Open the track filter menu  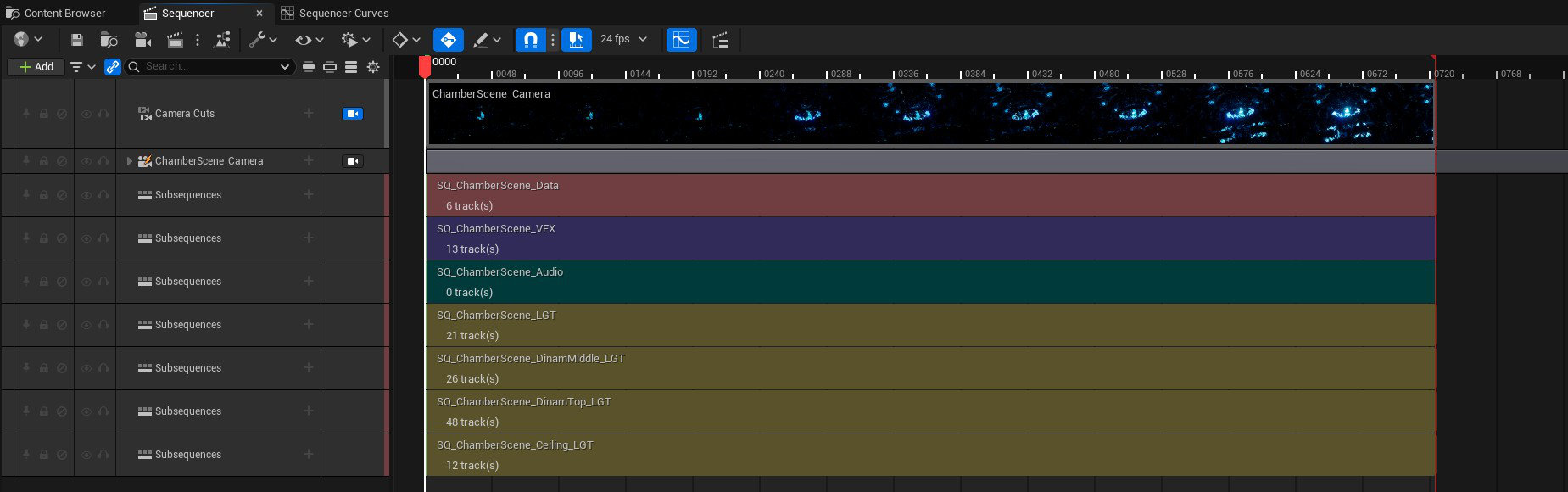[x=82, y=66]
